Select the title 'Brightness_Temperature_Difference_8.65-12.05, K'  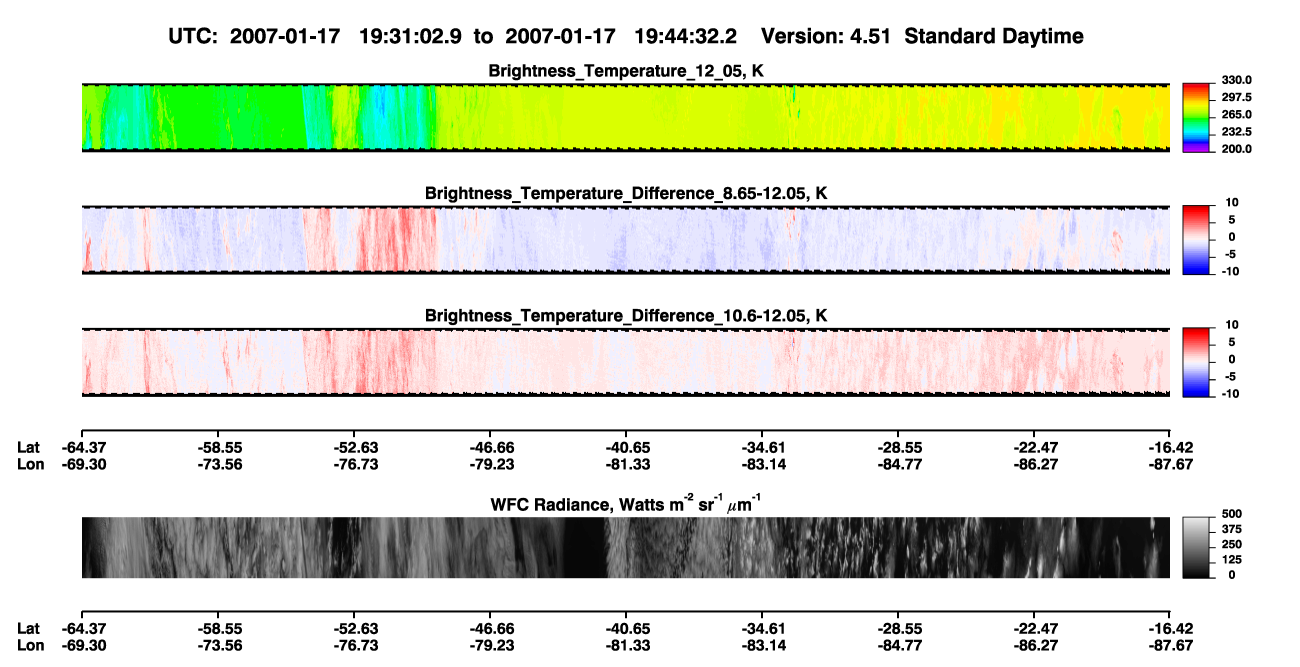626,193
